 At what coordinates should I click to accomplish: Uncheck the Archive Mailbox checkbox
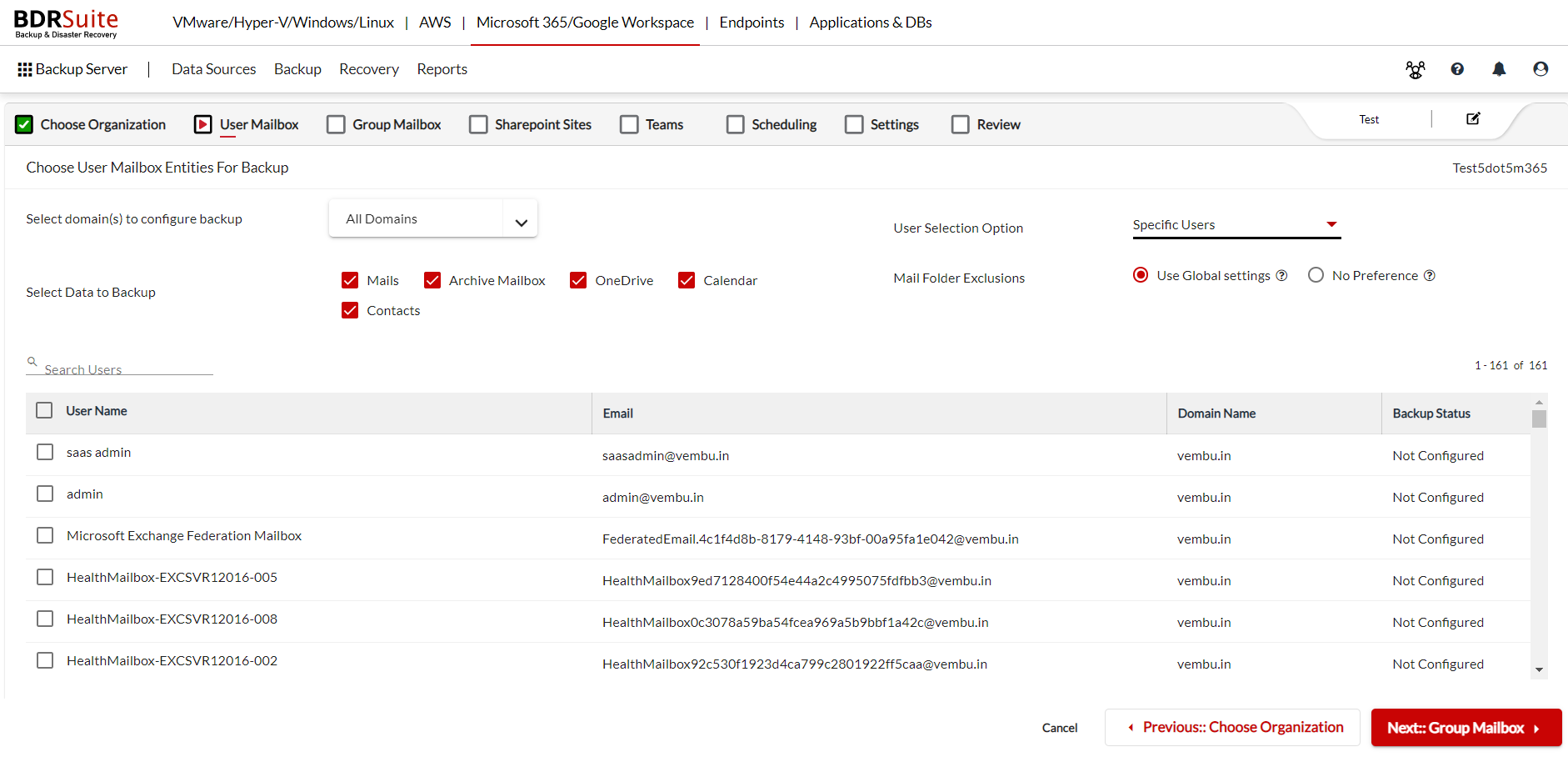click(x=432, y=280)
